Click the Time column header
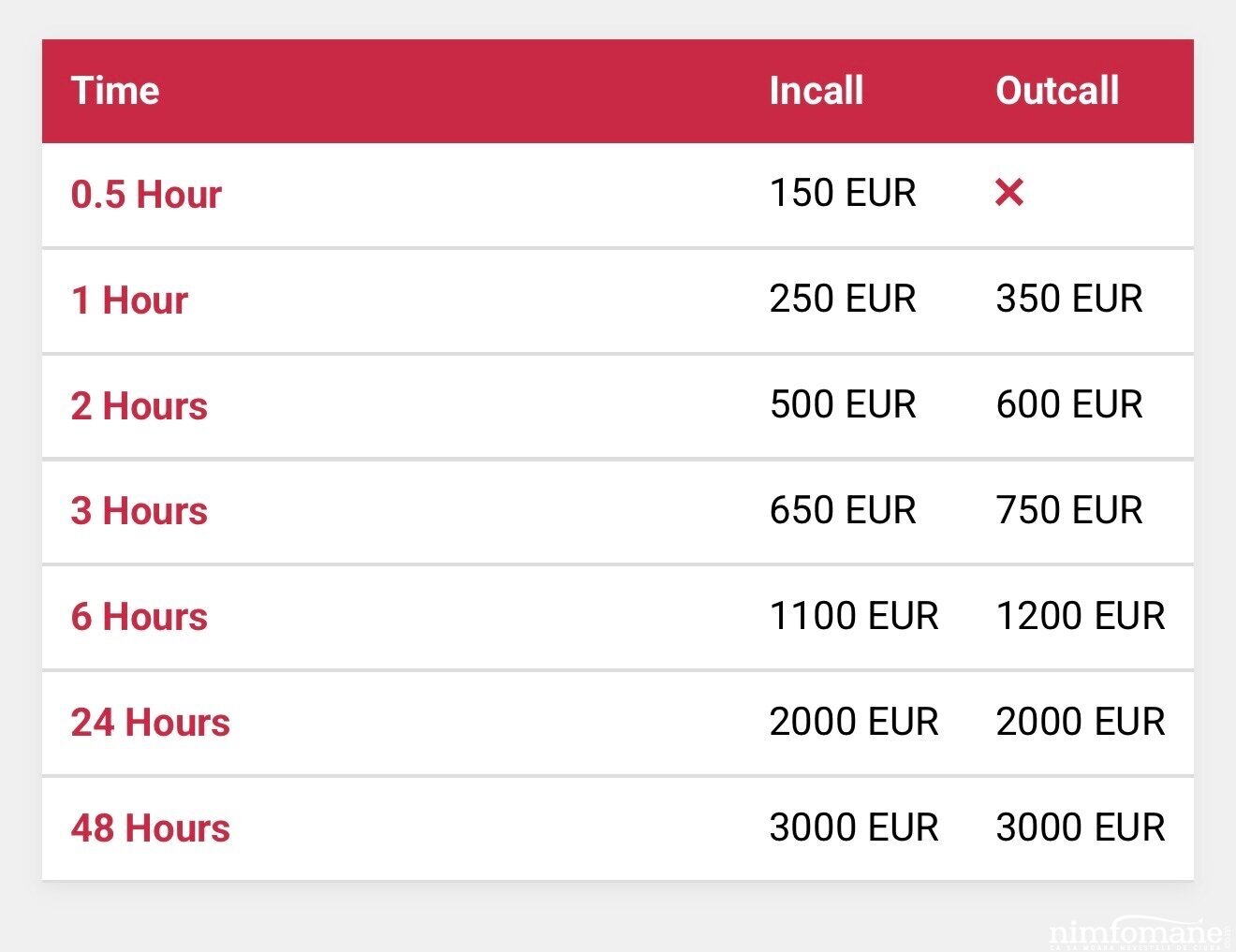This screenshot has height=952, width=1236. click(115, 91)
